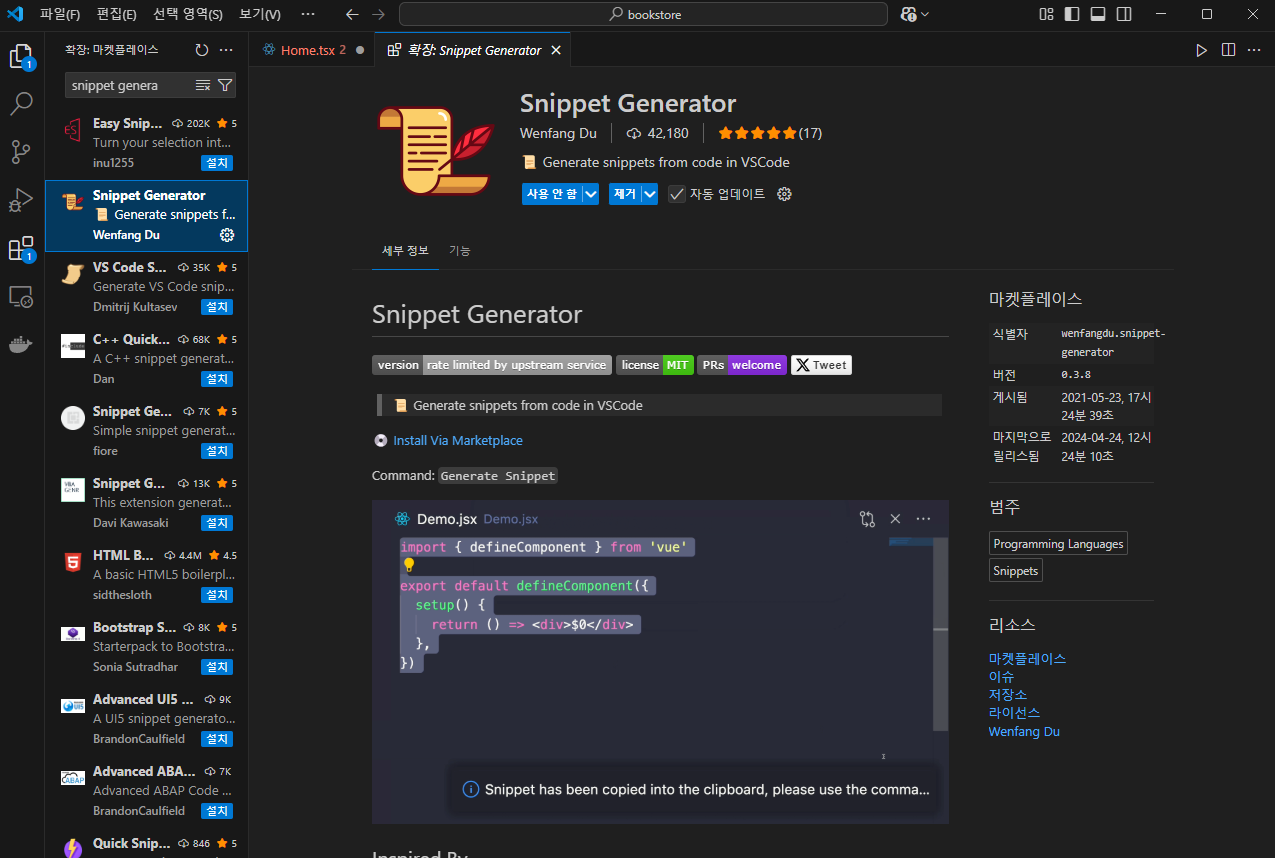1275x858 pixels.
Task: Run the extension with the play icon
Action: click(1201, 50)
